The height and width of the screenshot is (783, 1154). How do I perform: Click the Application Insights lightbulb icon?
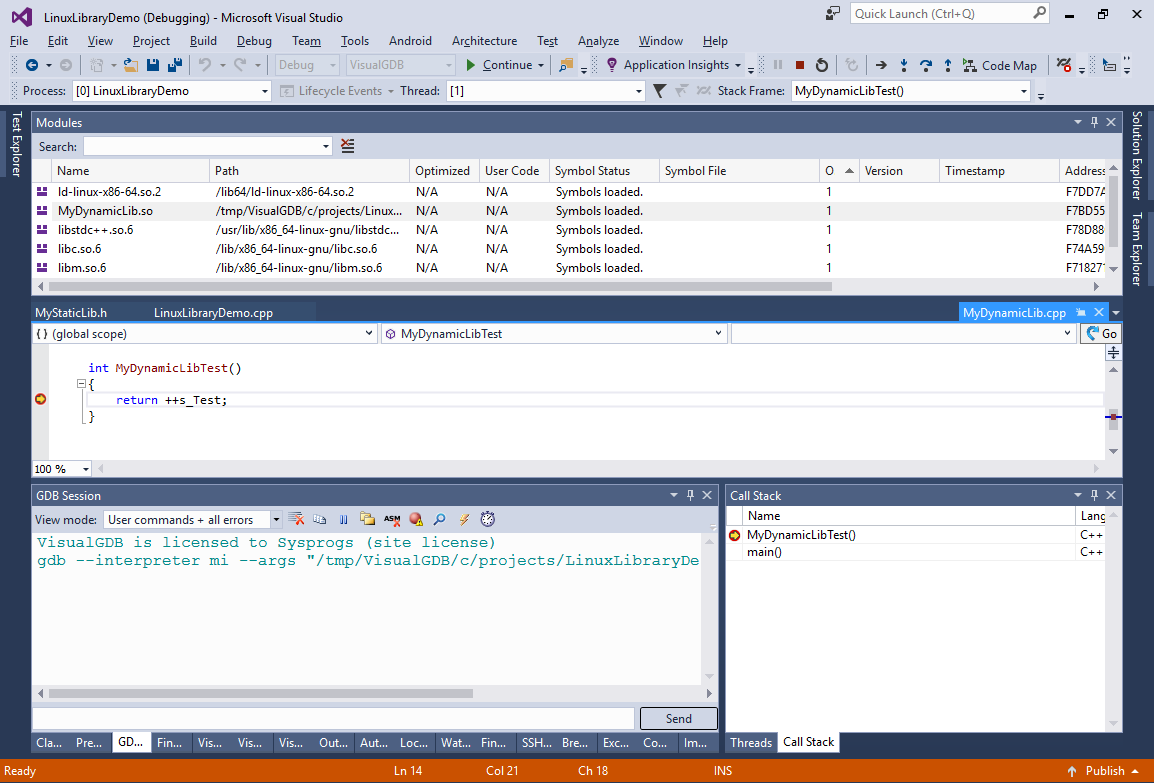pyautogui.click(x=612, y=65)
